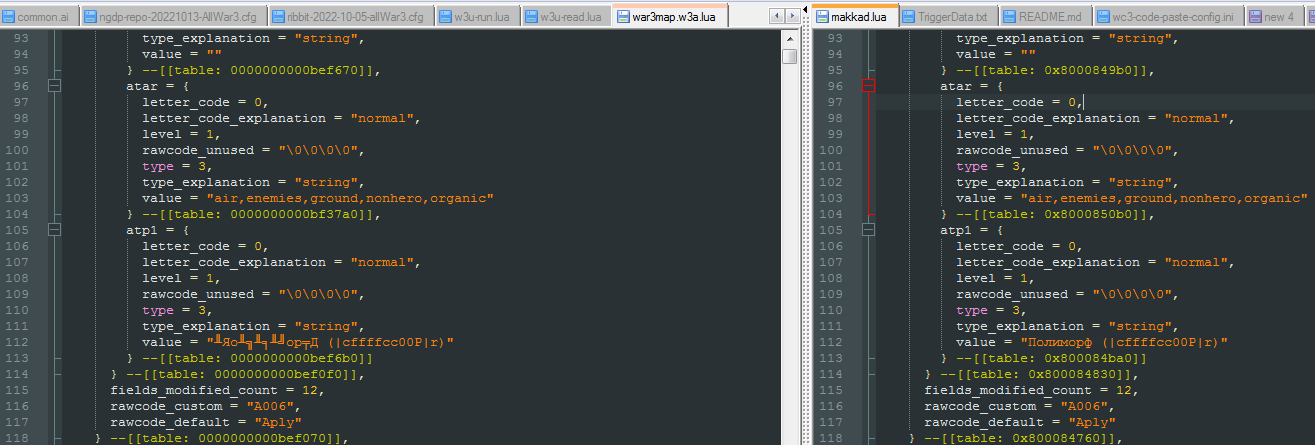
Task: Click 'atar = {' line in left pane
Action: tap(158, 86)
